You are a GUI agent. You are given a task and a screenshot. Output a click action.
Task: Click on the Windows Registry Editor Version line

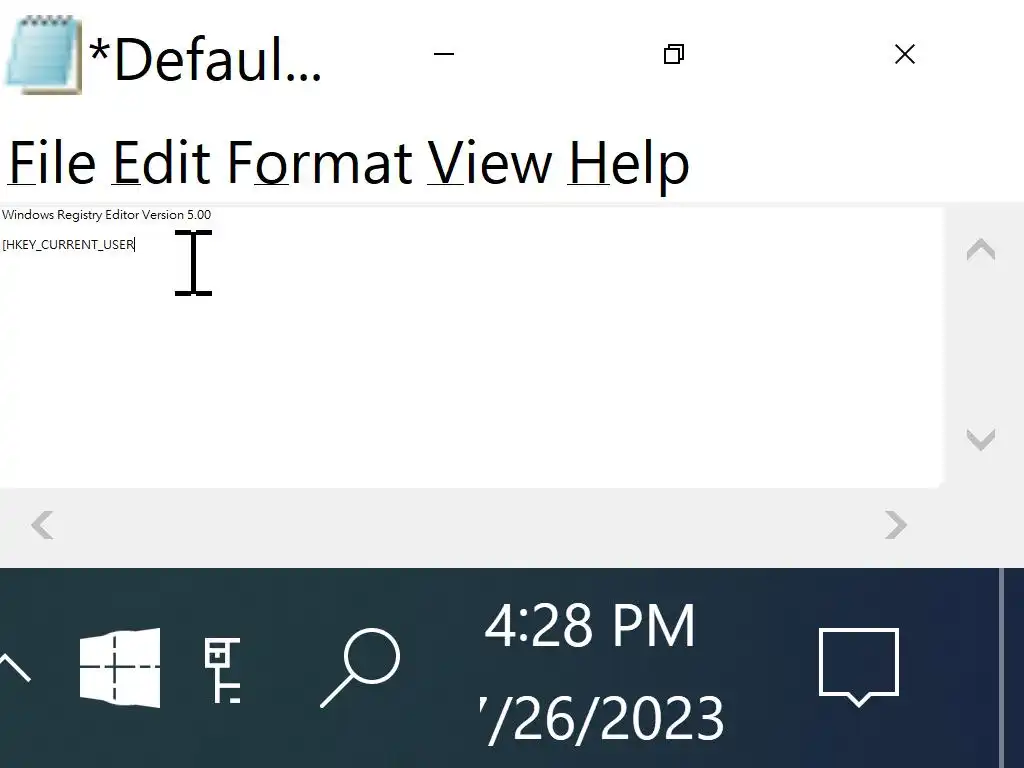[x=106, y=215]
